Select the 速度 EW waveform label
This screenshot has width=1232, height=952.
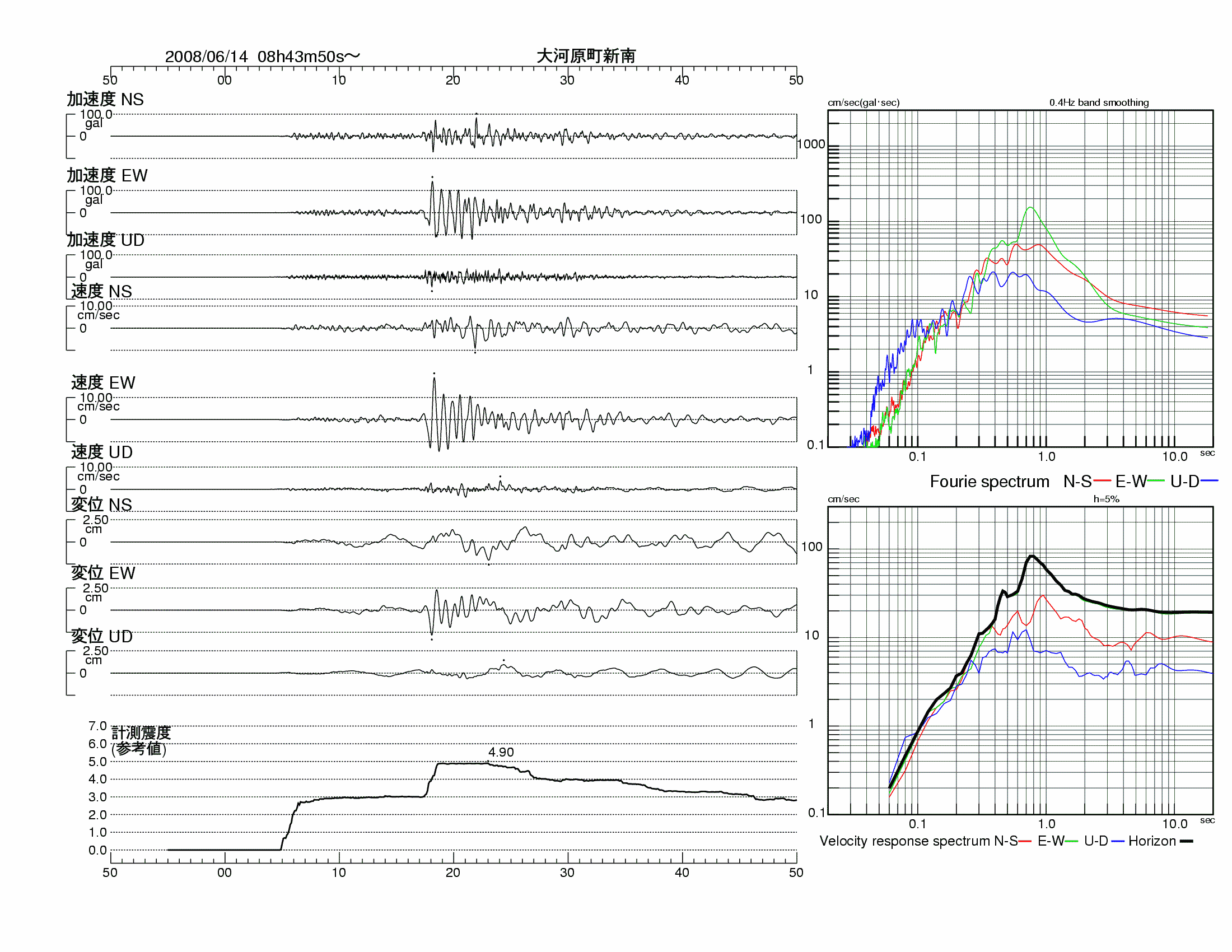coord(103,382)
